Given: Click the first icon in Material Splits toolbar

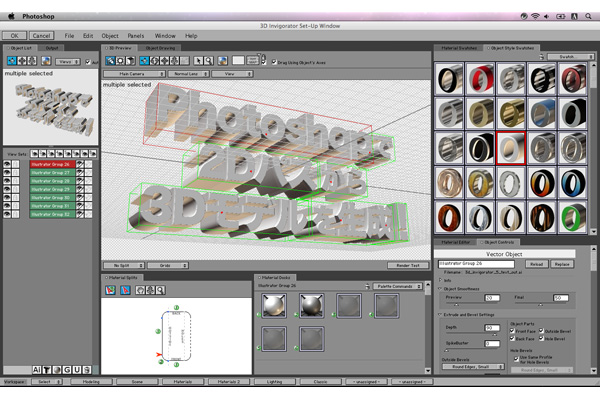Looking at the screenshot, I should [x=110, y=291].
